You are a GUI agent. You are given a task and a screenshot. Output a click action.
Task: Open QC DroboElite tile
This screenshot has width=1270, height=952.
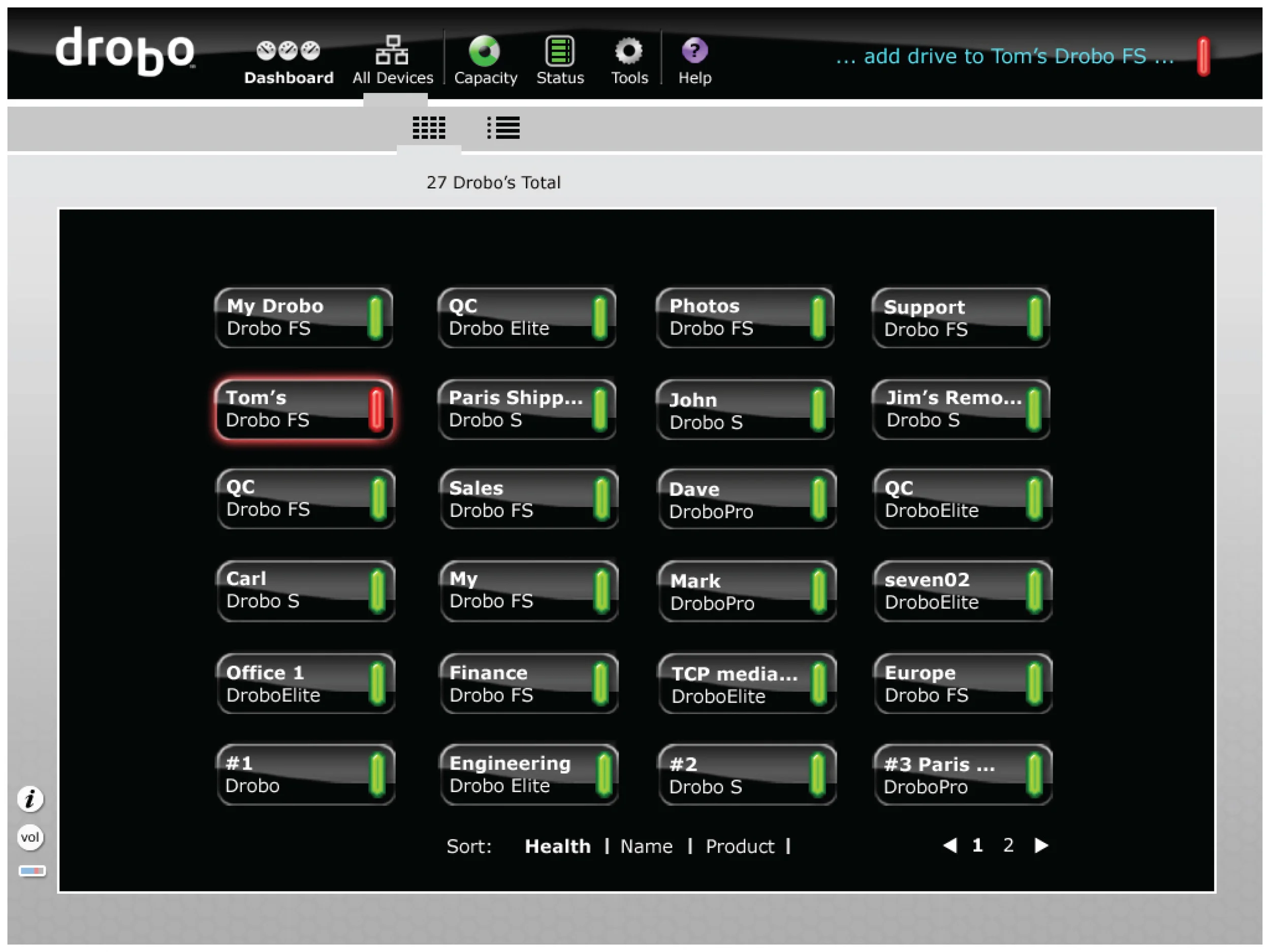point(963,499)
